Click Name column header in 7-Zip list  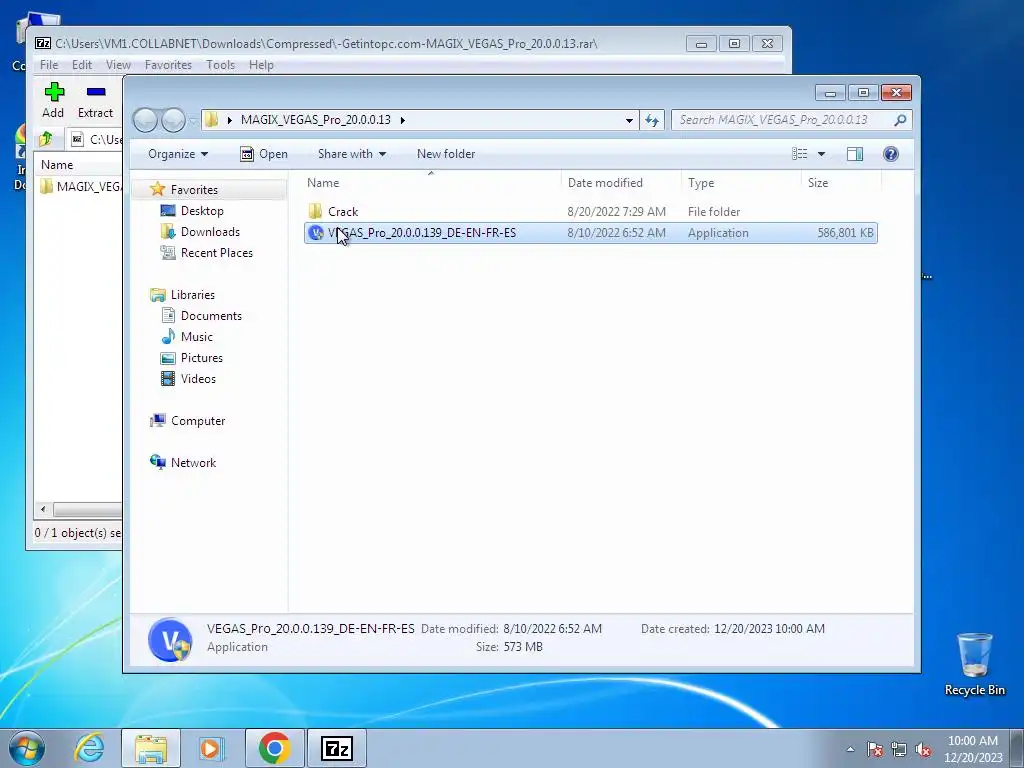pyautogui.click(x=57, y=165)
